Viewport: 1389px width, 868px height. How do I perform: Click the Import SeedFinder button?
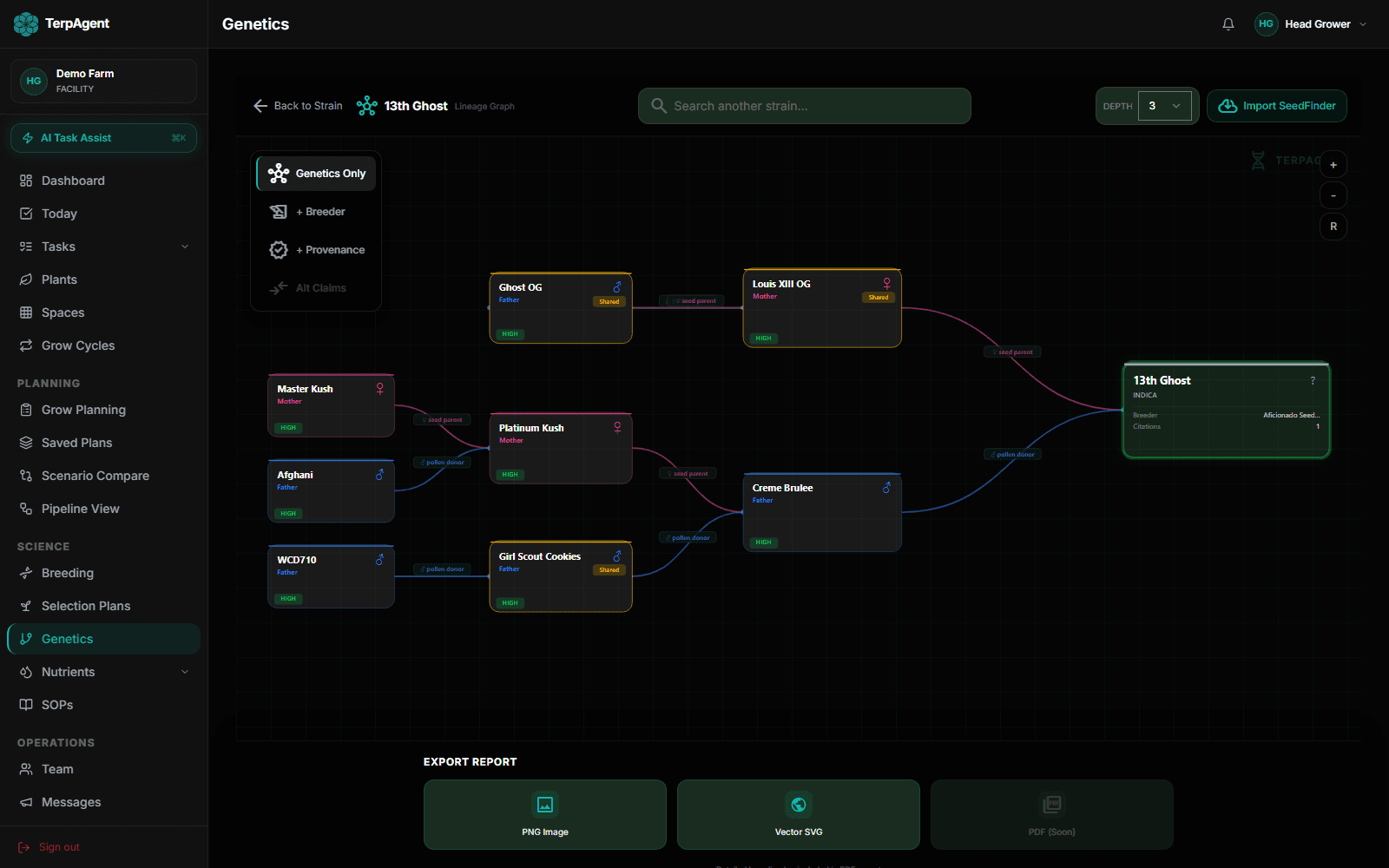click(x=1276, y=105)
